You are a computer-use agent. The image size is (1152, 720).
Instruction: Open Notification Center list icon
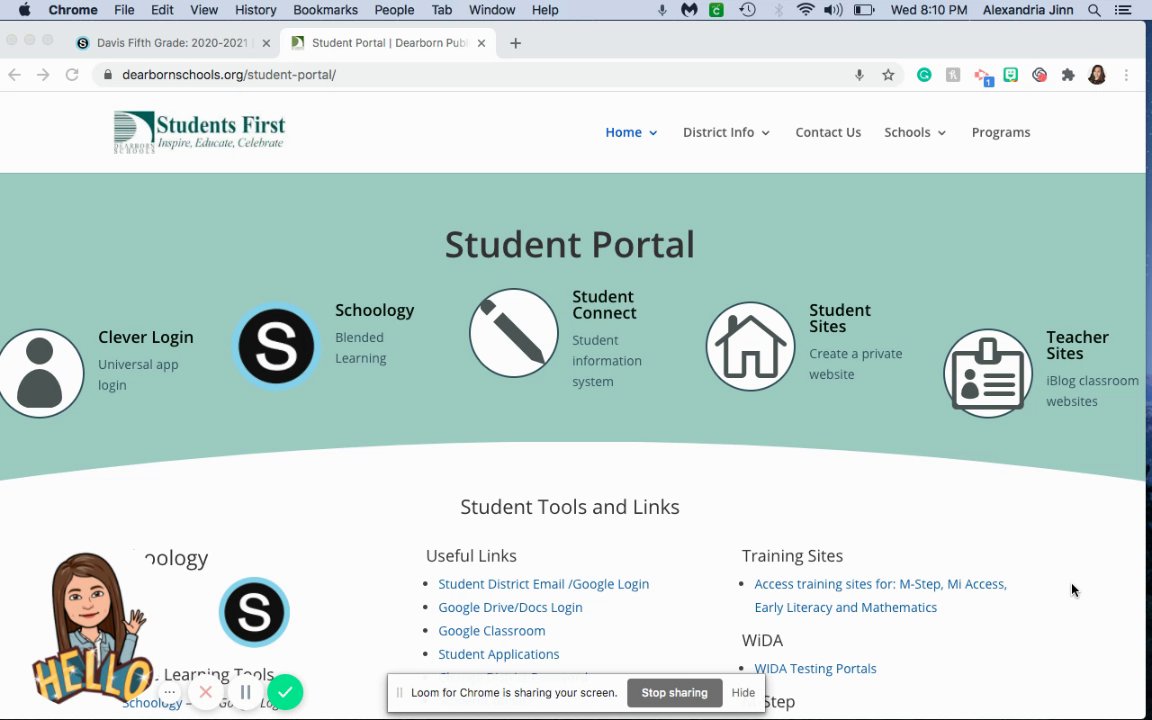1123,10
